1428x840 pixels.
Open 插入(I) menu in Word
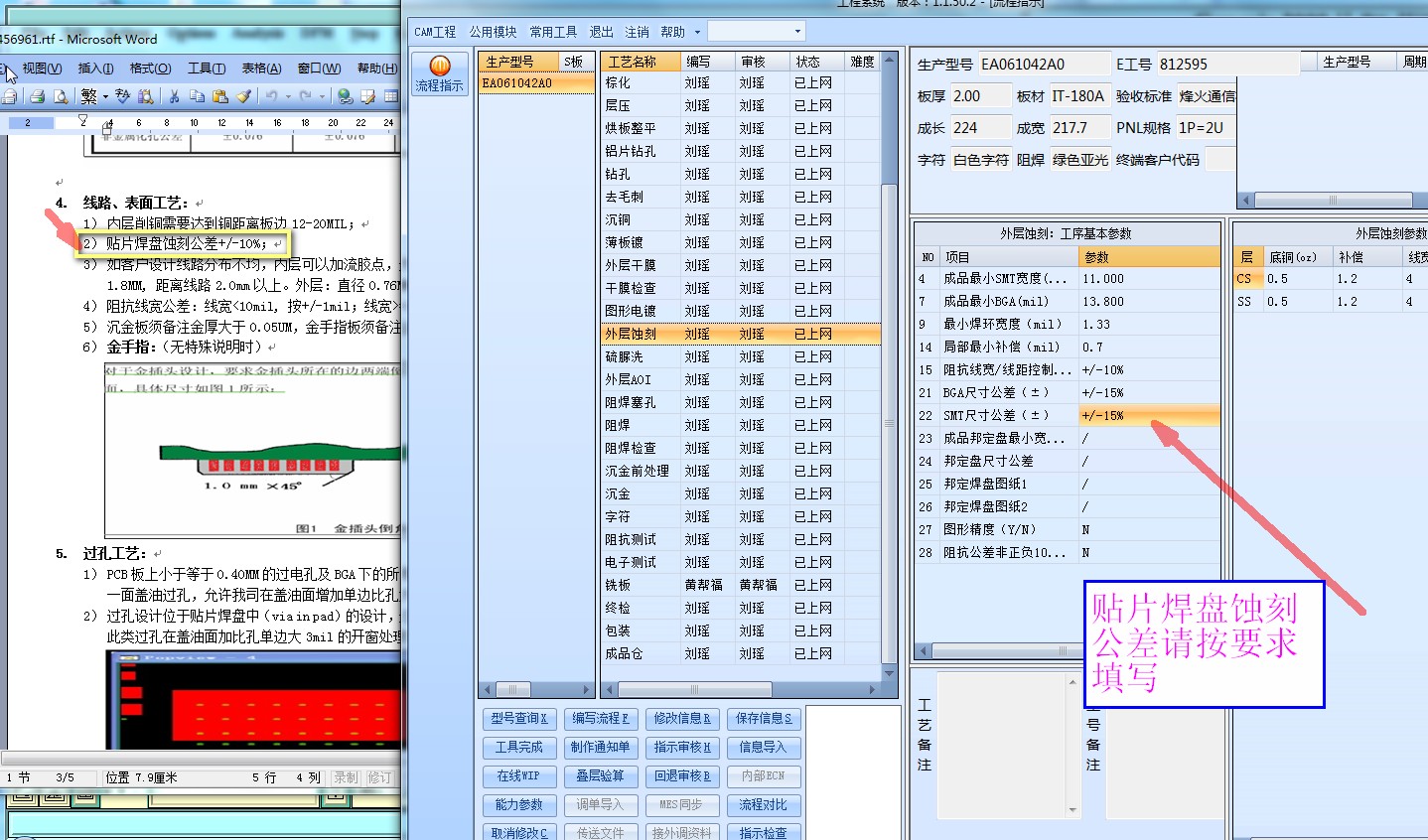95,69
